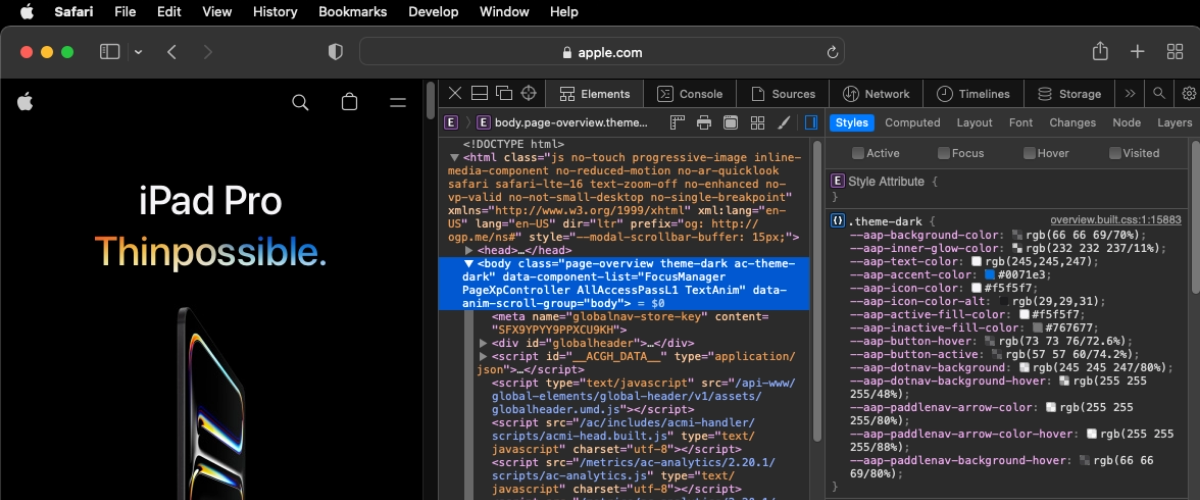Open Web Inspector settings gear
Image resolution: width=1200 pixels, height=500 pixels.
[x=1189, y=93]
